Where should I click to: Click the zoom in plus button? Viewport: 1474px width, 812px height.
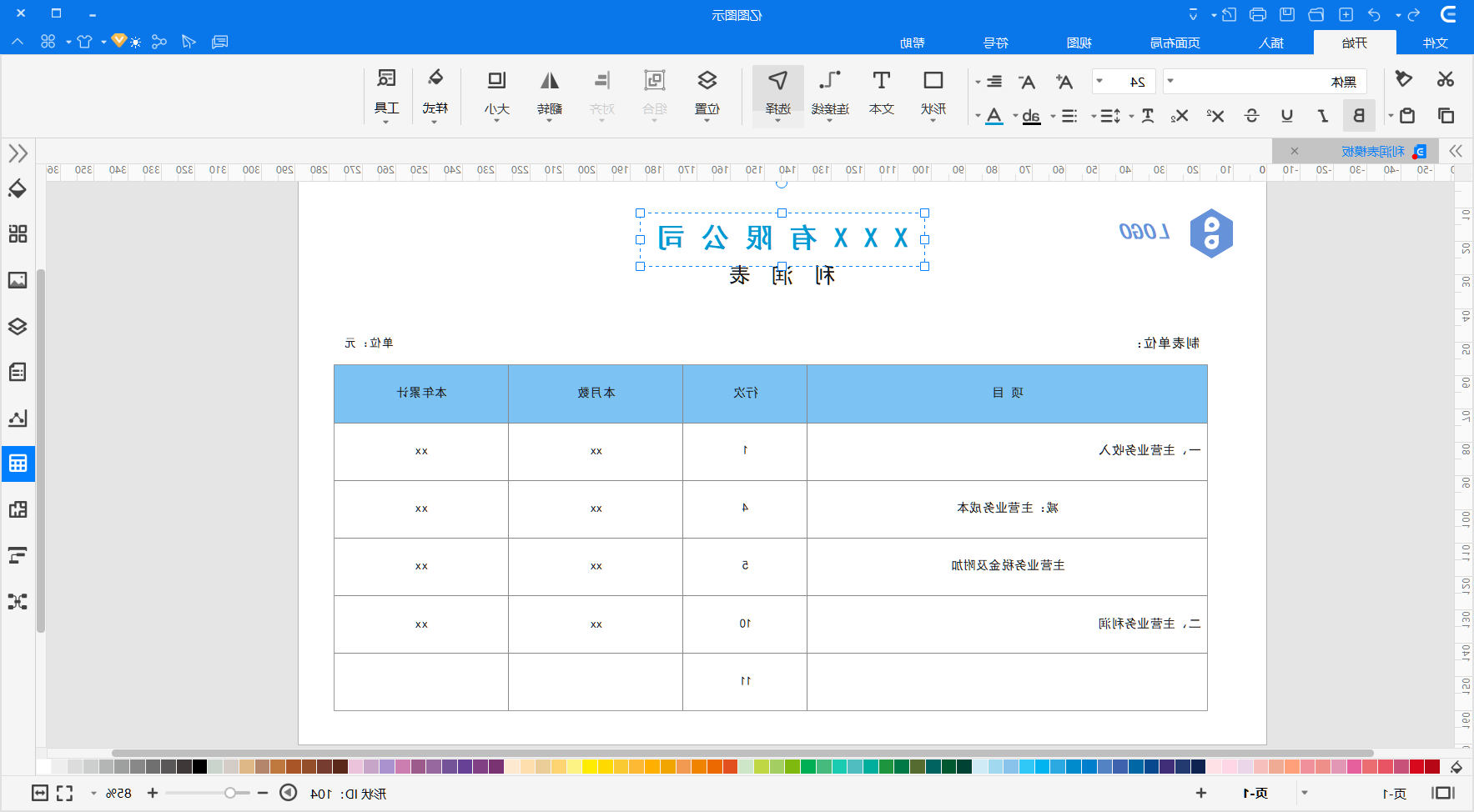[x=152, y=793]
